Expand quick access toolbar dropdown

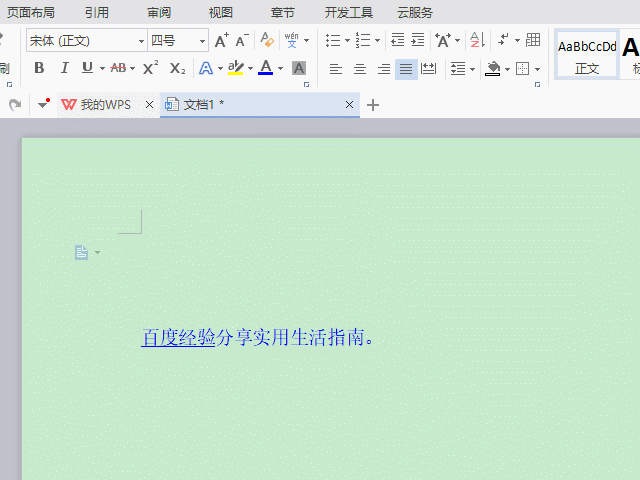[x=44, y=104]
